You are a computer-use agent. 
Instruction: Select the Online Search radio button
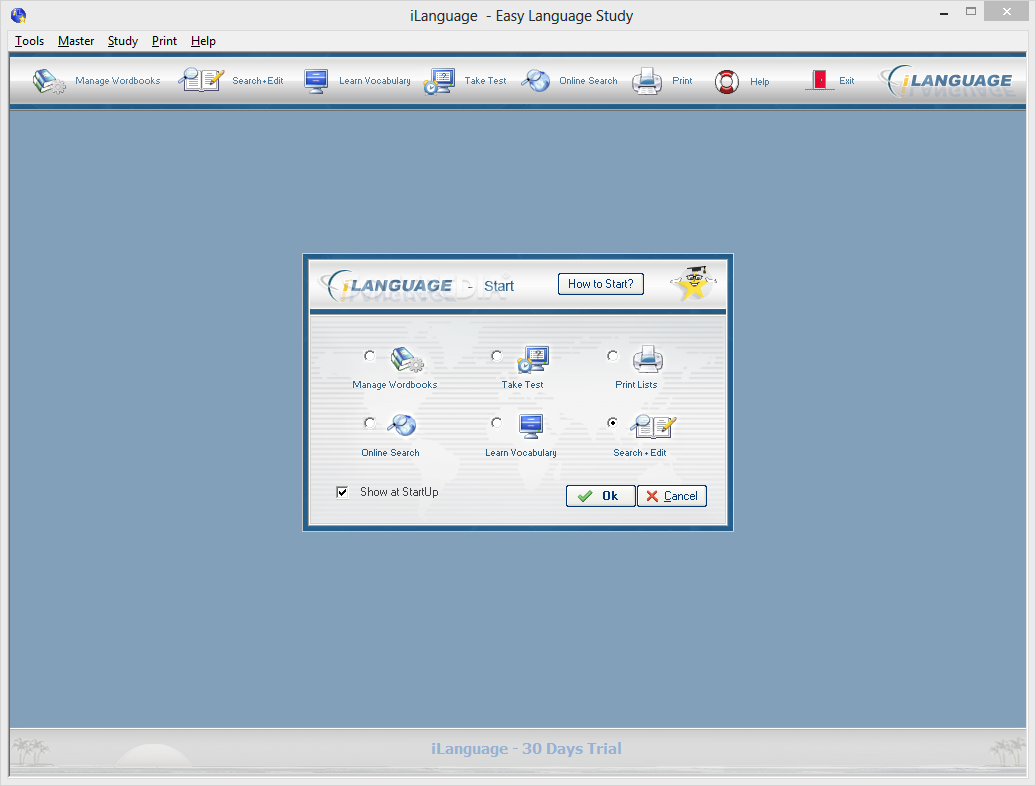pyautogui.click(x=370, y=423)
